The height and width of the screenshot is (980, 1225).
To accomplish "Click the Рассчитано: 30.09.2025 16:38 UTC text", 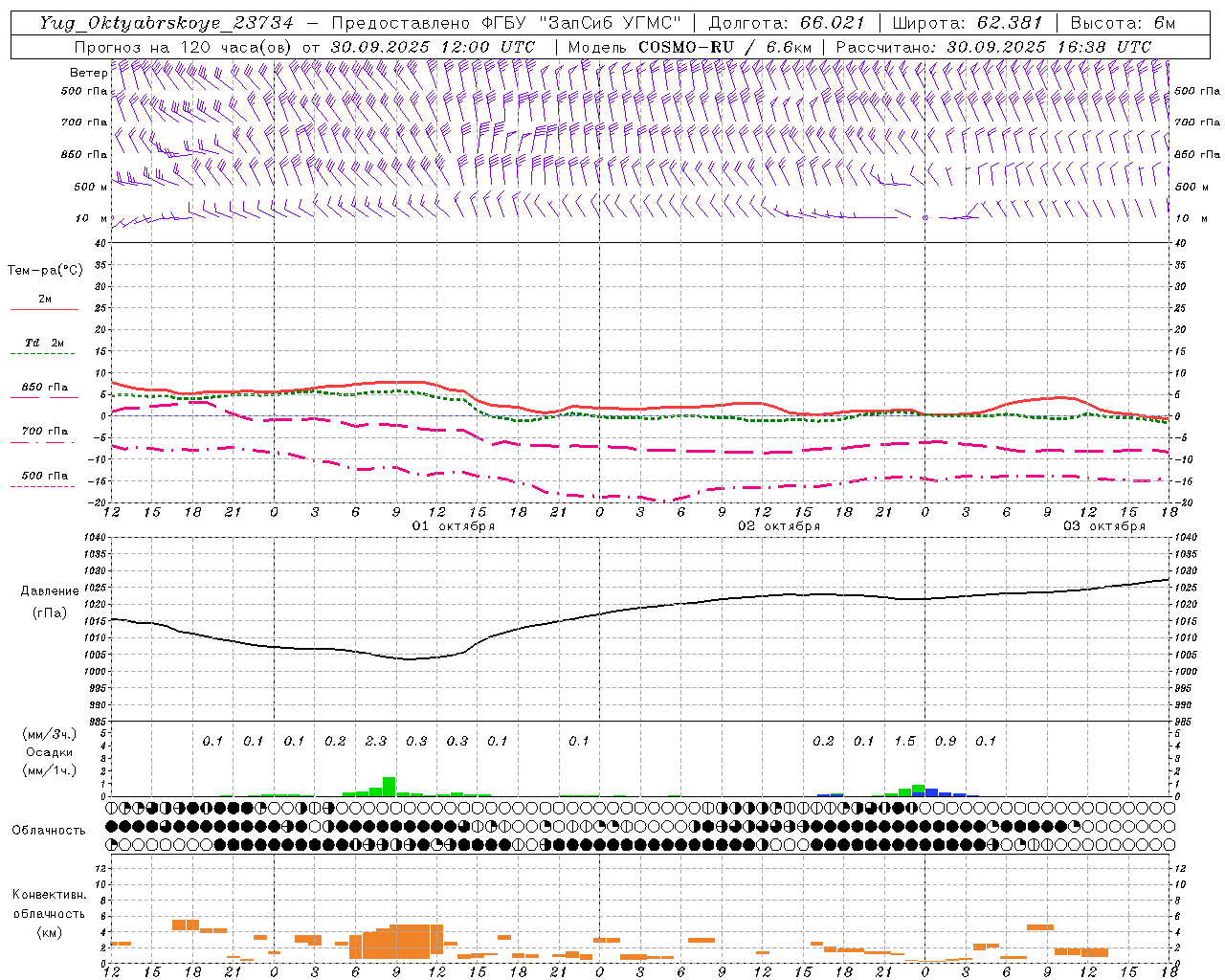I will (993, 47).
